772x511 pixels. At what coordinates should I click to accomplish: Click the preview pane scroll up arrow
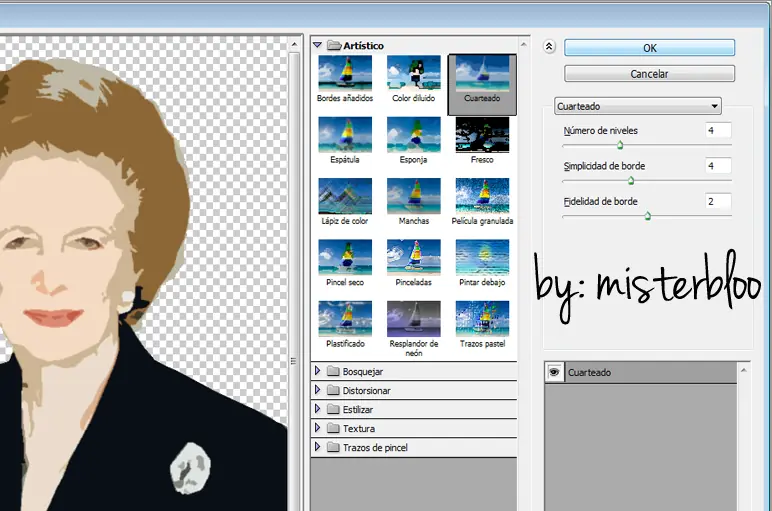tap(294, 44)
